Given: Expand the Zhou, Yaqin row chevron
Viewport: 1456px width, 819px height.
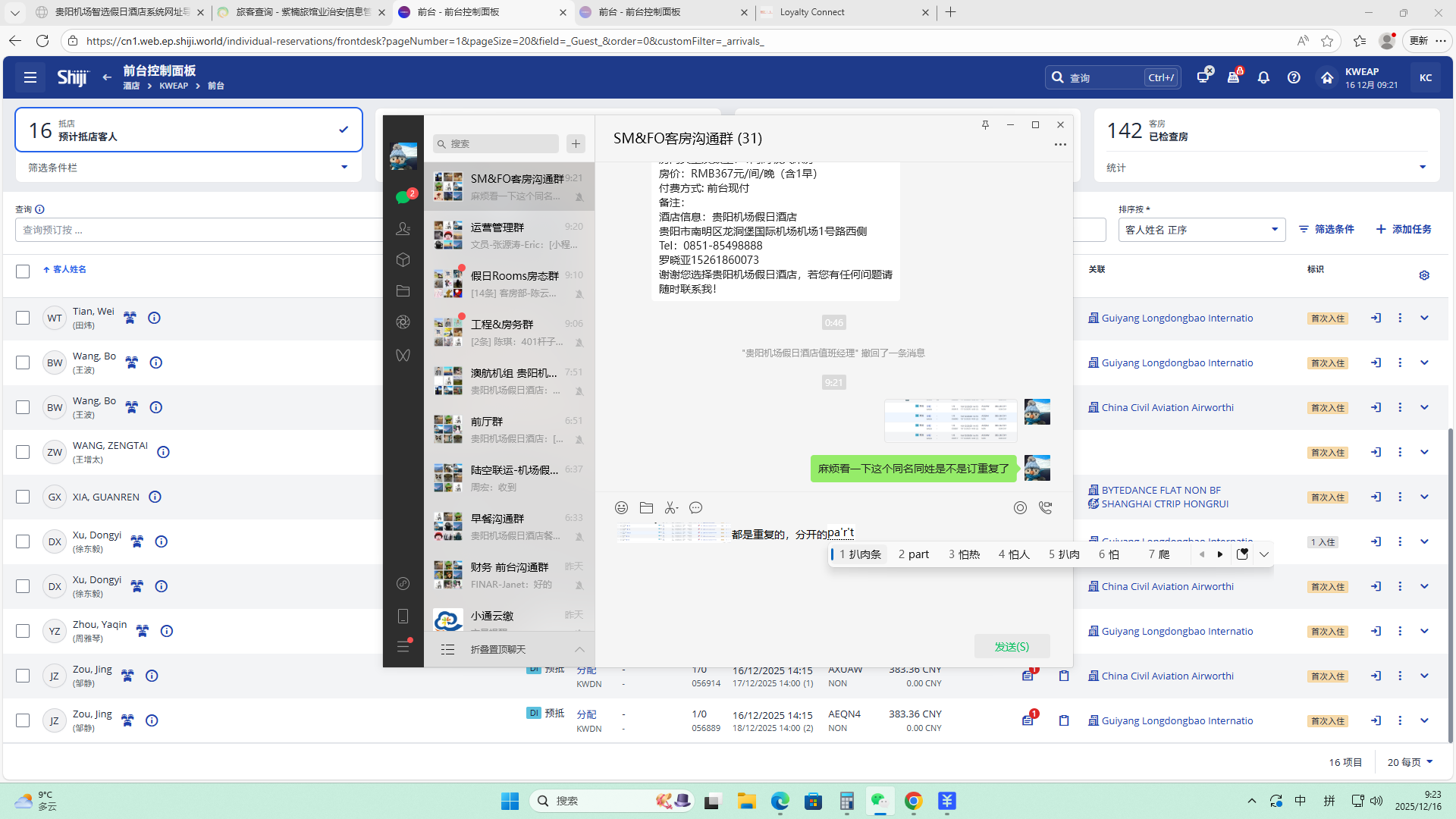Looking at the screenshot, I should pyautogui.click(x=1424, y=632).
